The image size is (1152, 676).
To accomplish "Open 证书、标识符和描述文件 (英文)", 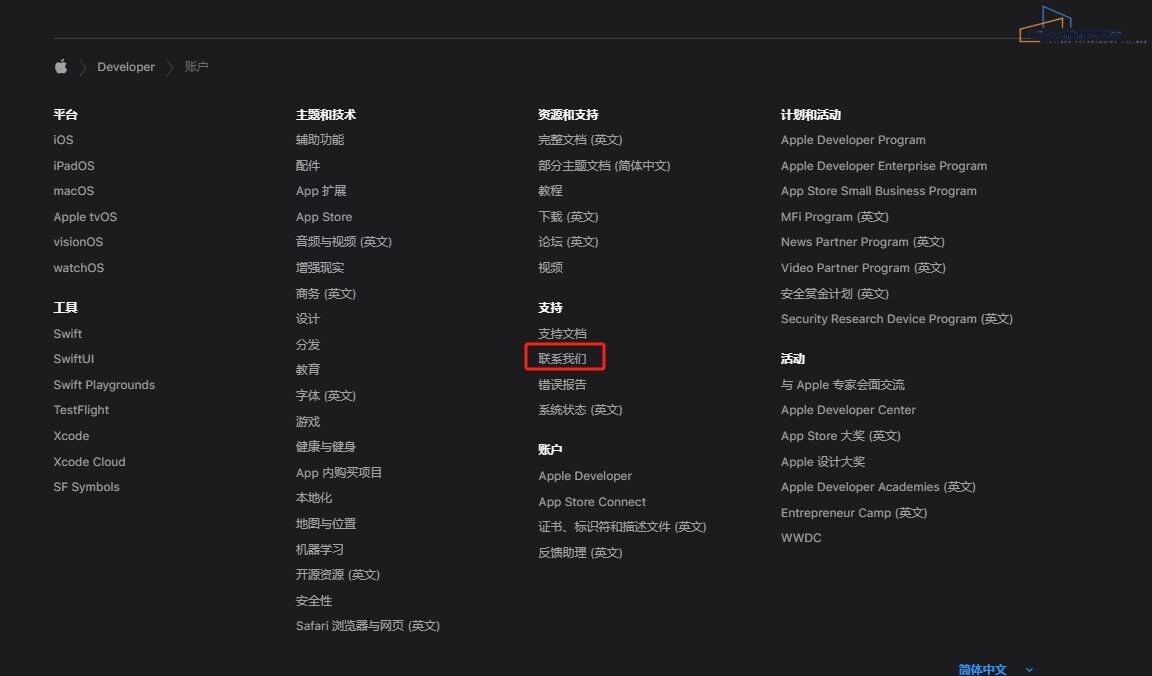I will click(622, 527).
